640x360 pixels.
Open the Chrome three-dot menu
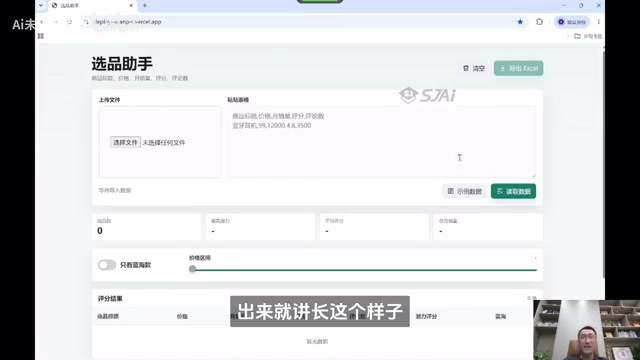click(x=598, y=22)
